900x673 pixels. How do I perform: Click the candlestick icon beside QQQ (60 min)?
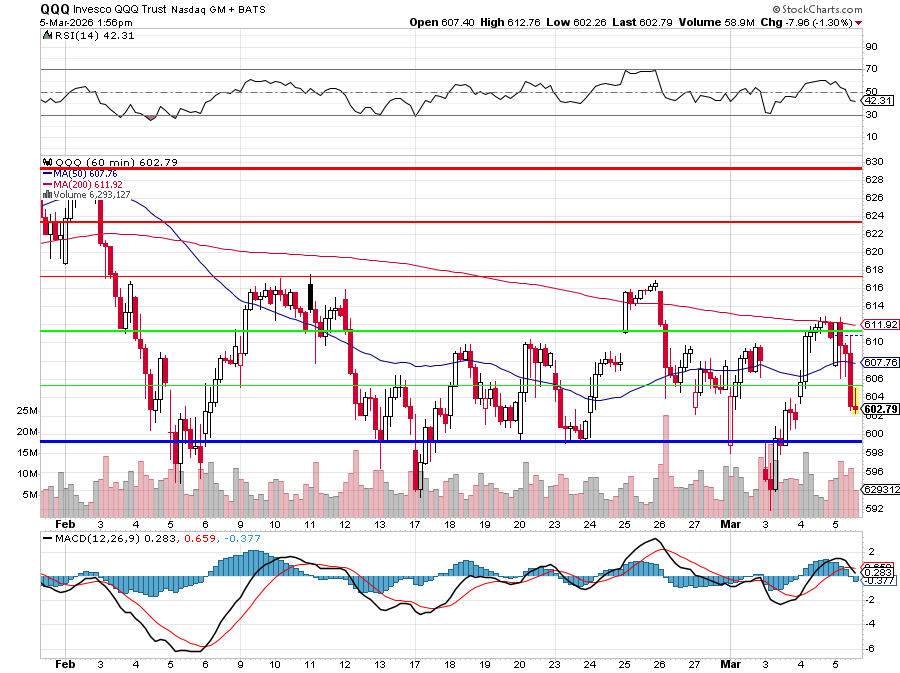point(47,162)
